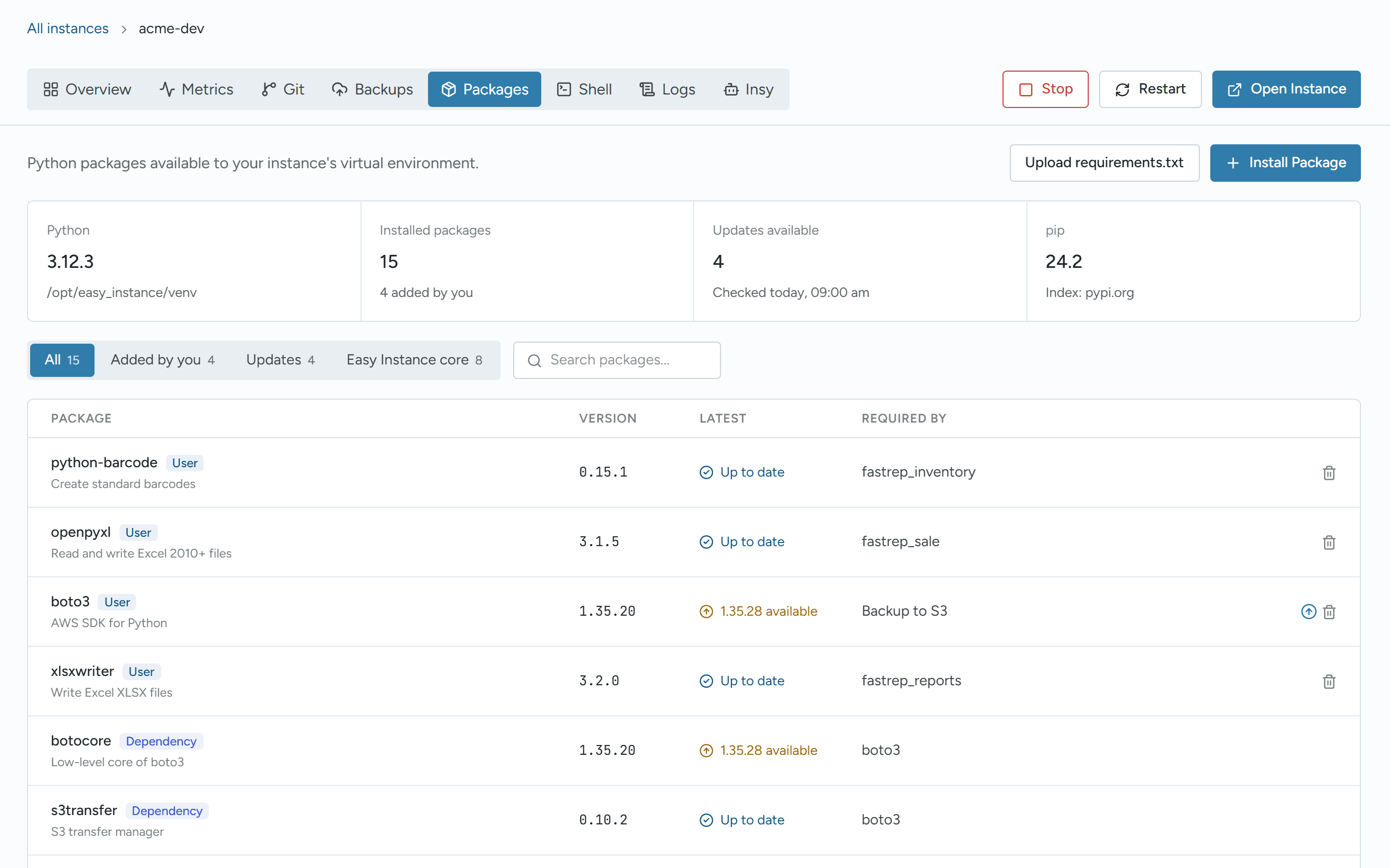Image resolution: width=1390 pixels, height=868 pixels.
Task: Click the check icon in openpyxl row
Action: click(x=706, y=541)
